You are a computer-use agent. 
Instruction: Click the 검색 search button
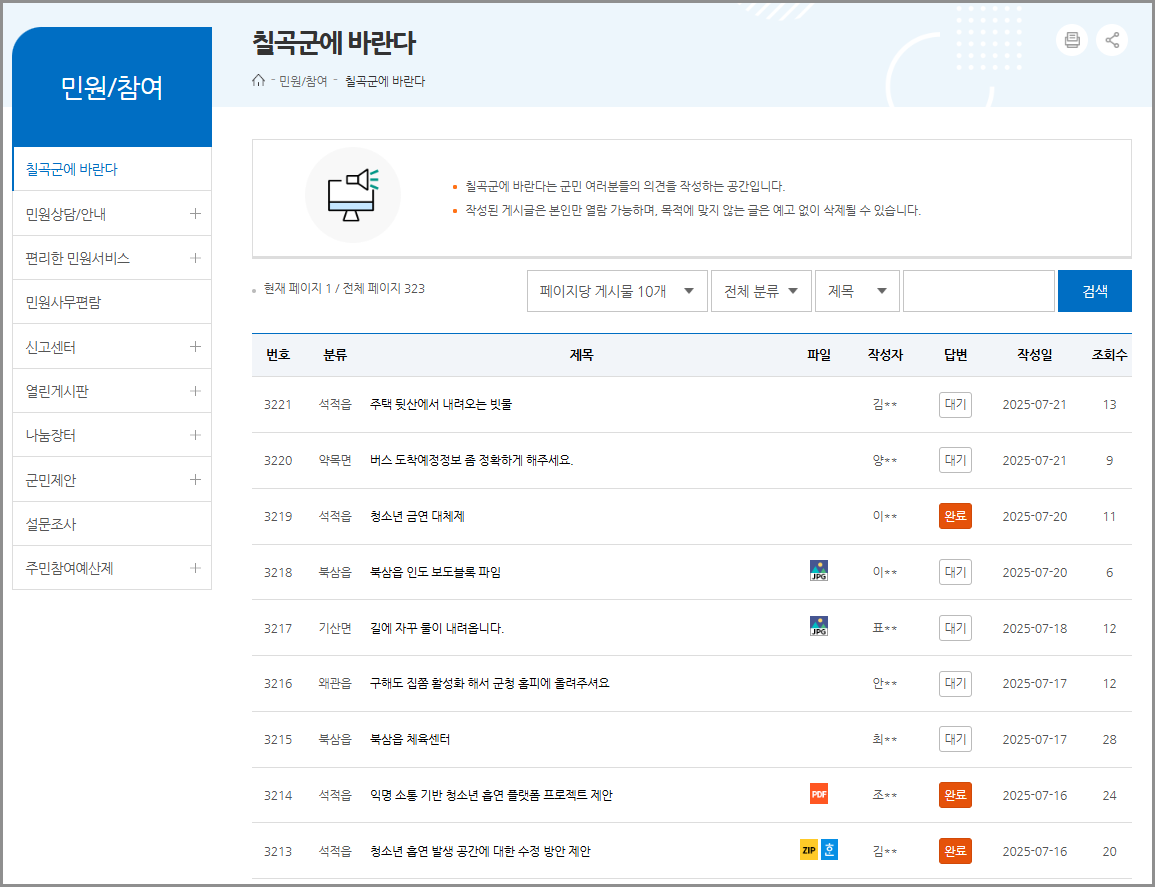pos(1094,290)
